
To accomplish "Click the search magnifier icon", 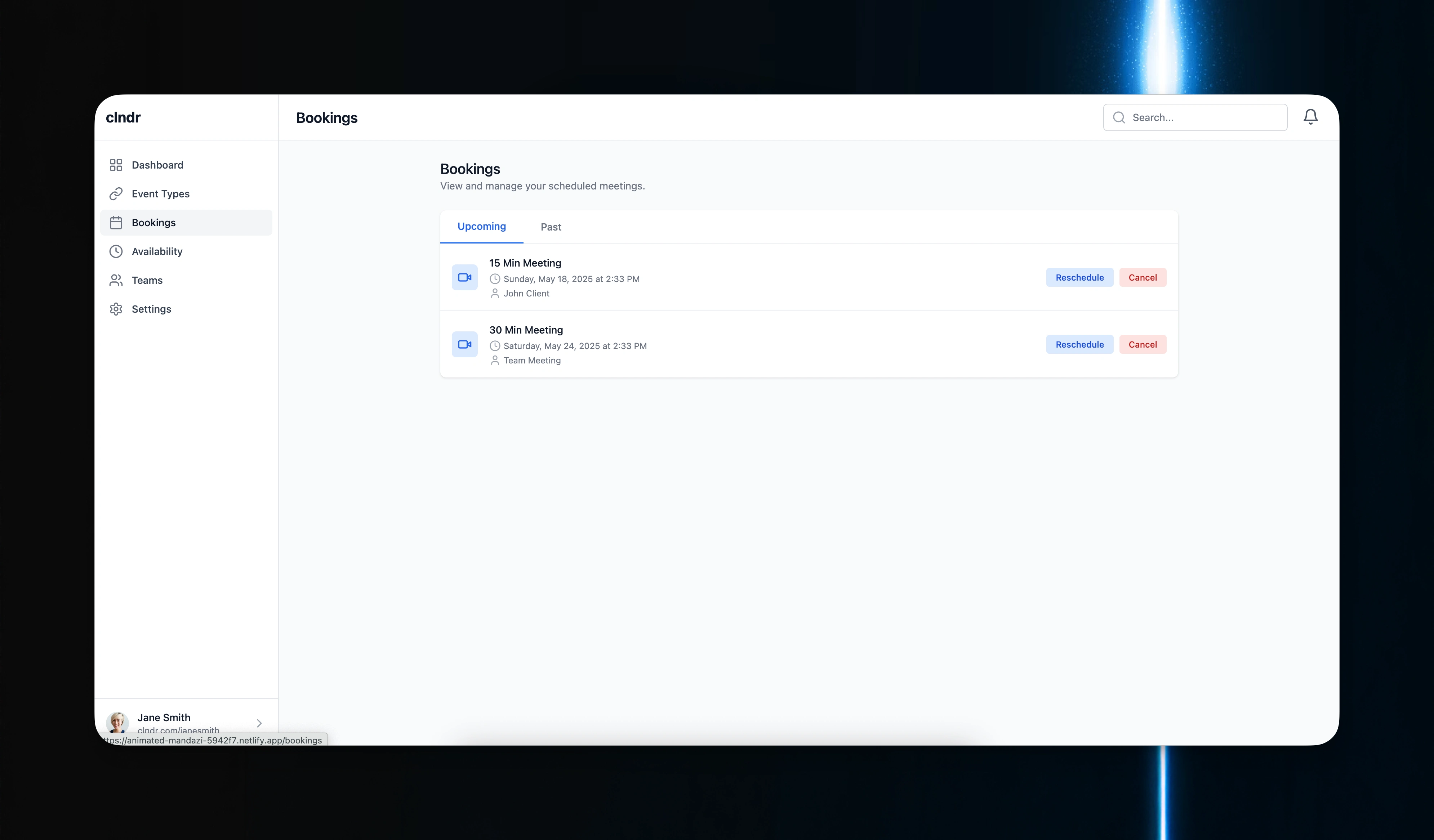I will coord(1119,117).
